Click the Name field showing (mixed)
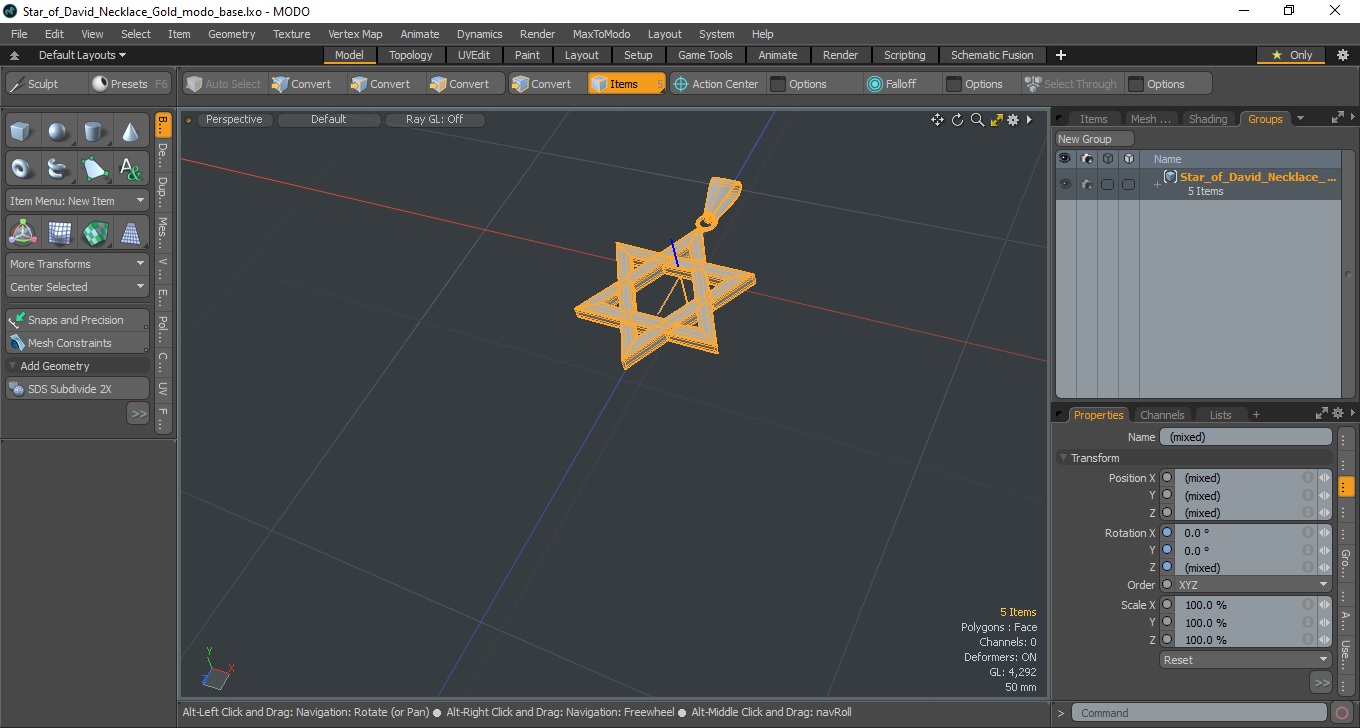Image resolution: width=1360 pixels, height=728 pixels. point(1245,437)
